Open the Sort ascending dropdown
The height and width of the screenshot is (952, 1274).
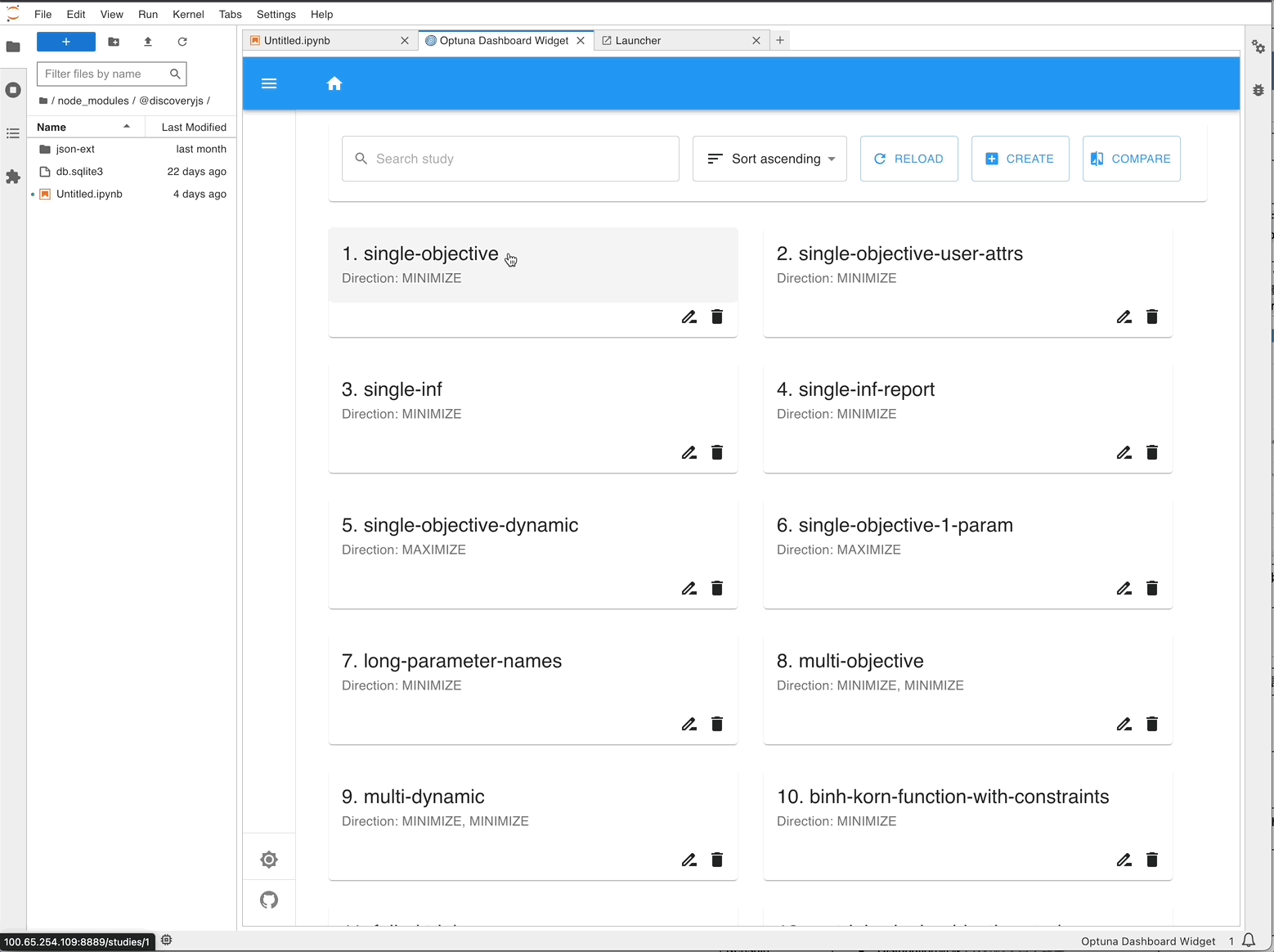point(769,159)
